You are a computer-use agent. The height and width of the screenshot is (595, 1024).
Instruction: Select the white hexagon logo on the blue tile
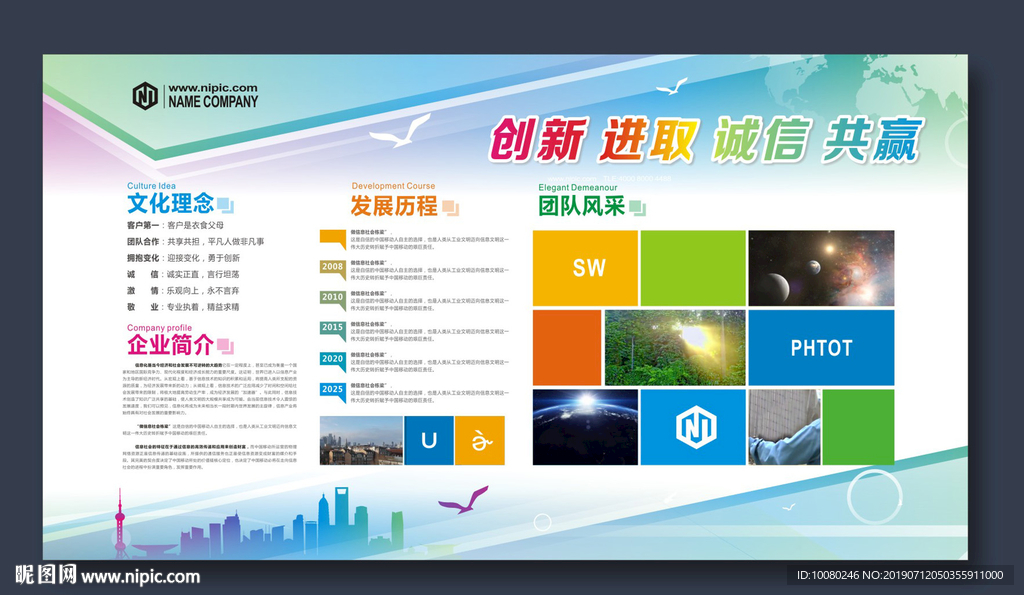point(695,427)
